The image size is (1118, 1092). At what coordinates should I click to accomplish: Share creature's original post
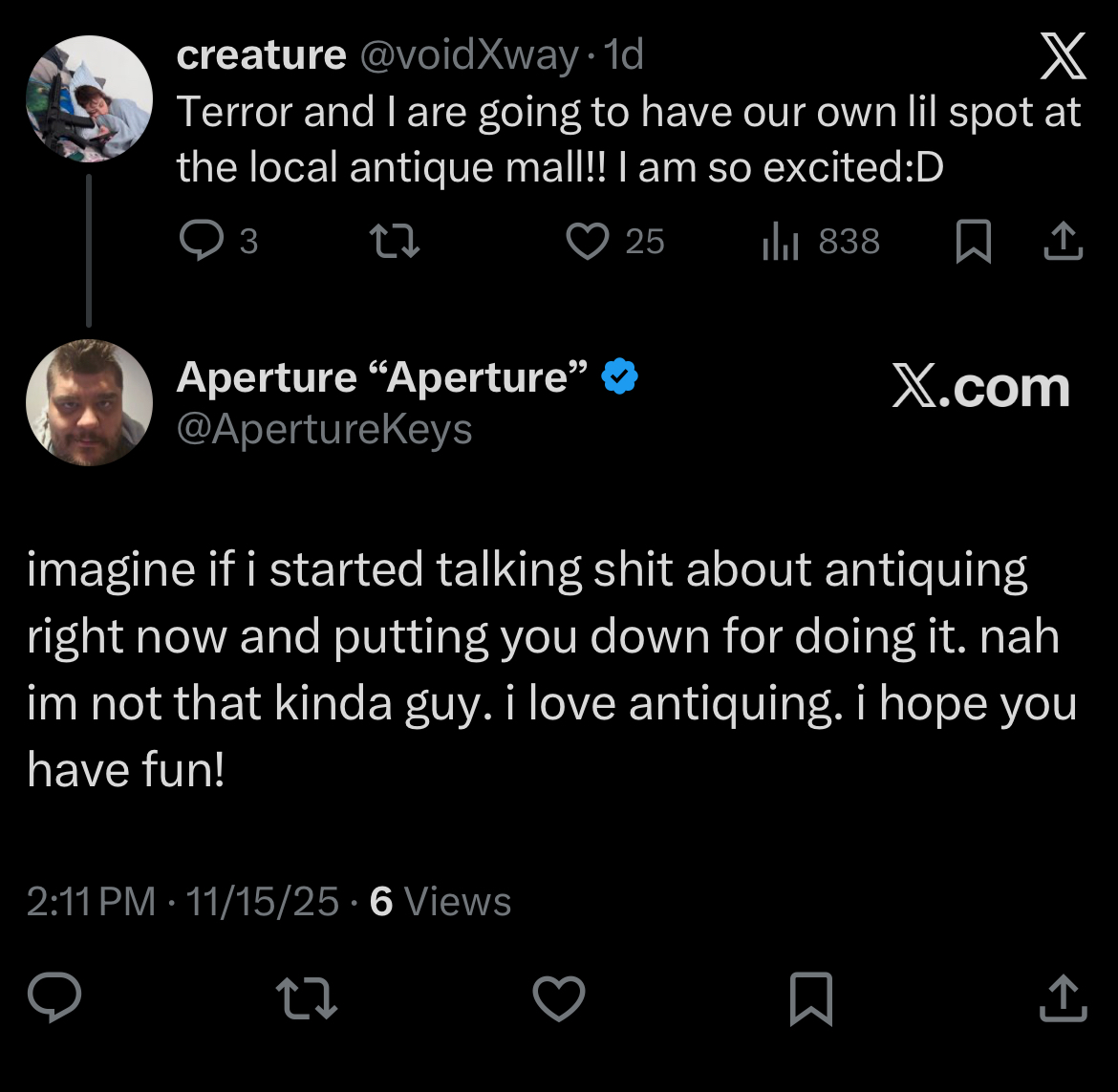pyautogui.click(x=1063, y=243)
